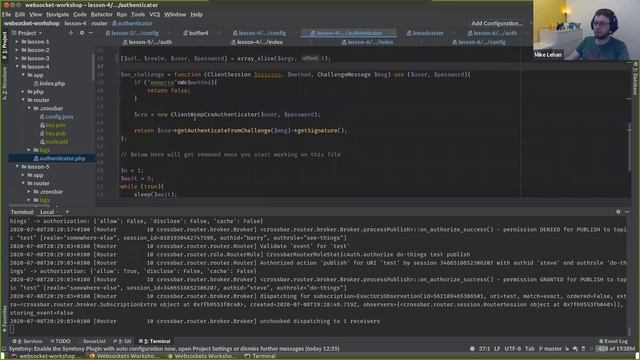
Task: Switch to lesson-4/.../index editor tab
Action: (x=257, y=42)
